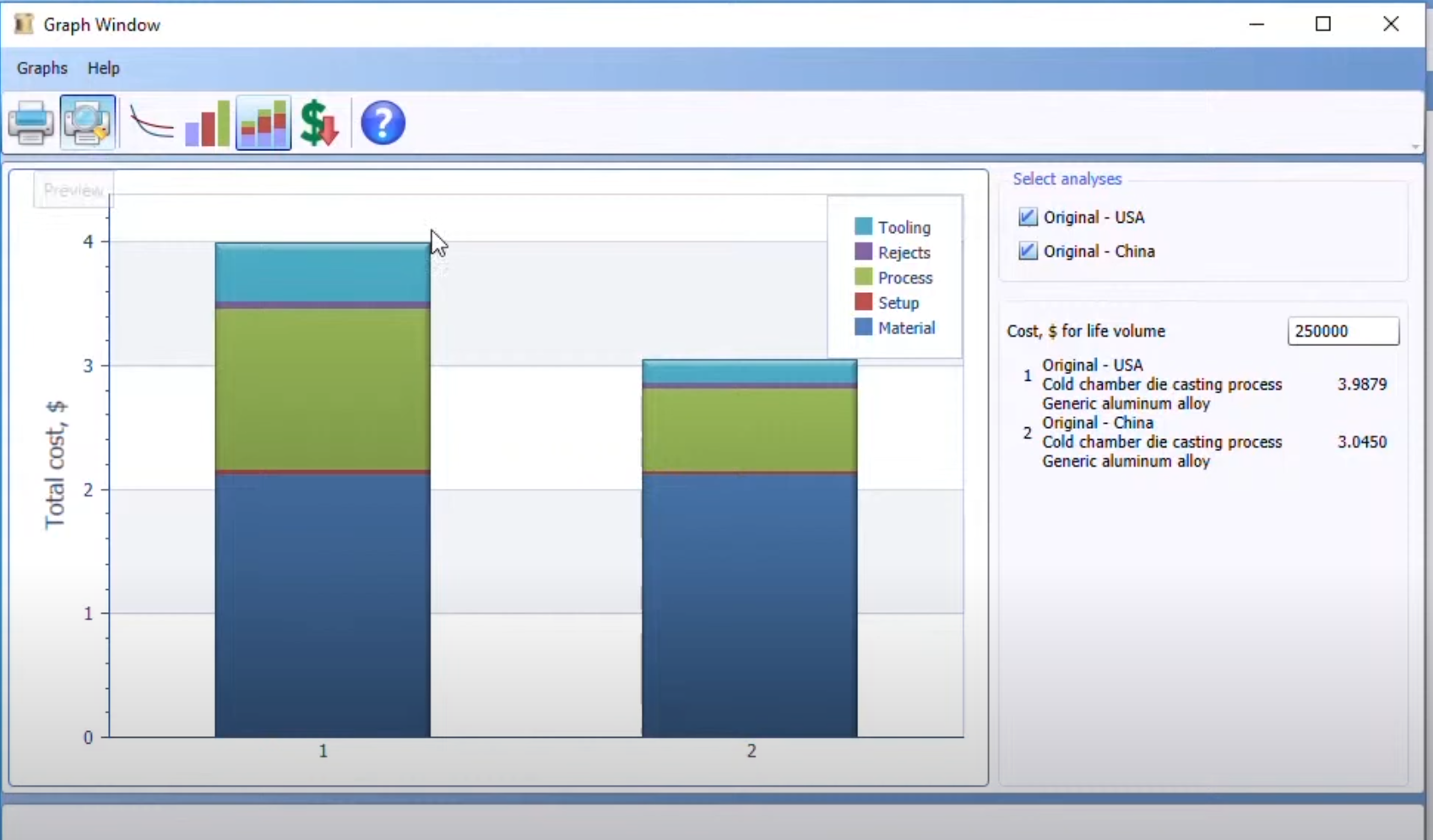Click the 3.0450 cost value
The width and height of the screenshot is (1433, 840).
(1362, 442)
